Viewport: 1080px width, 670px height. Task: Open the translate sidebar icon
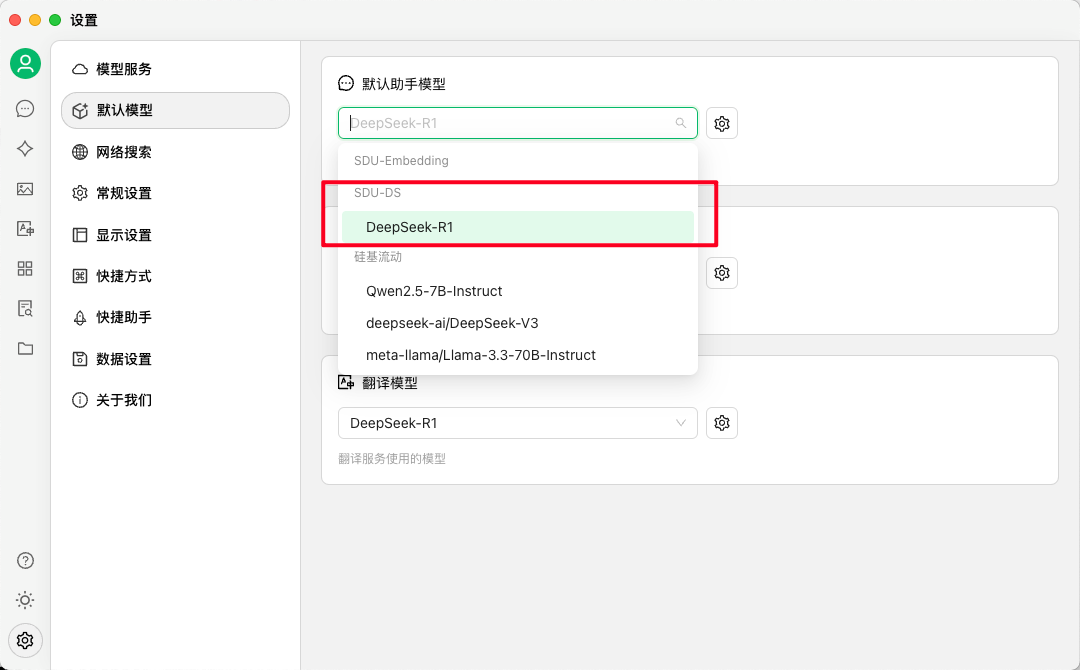tap(25, 229)
